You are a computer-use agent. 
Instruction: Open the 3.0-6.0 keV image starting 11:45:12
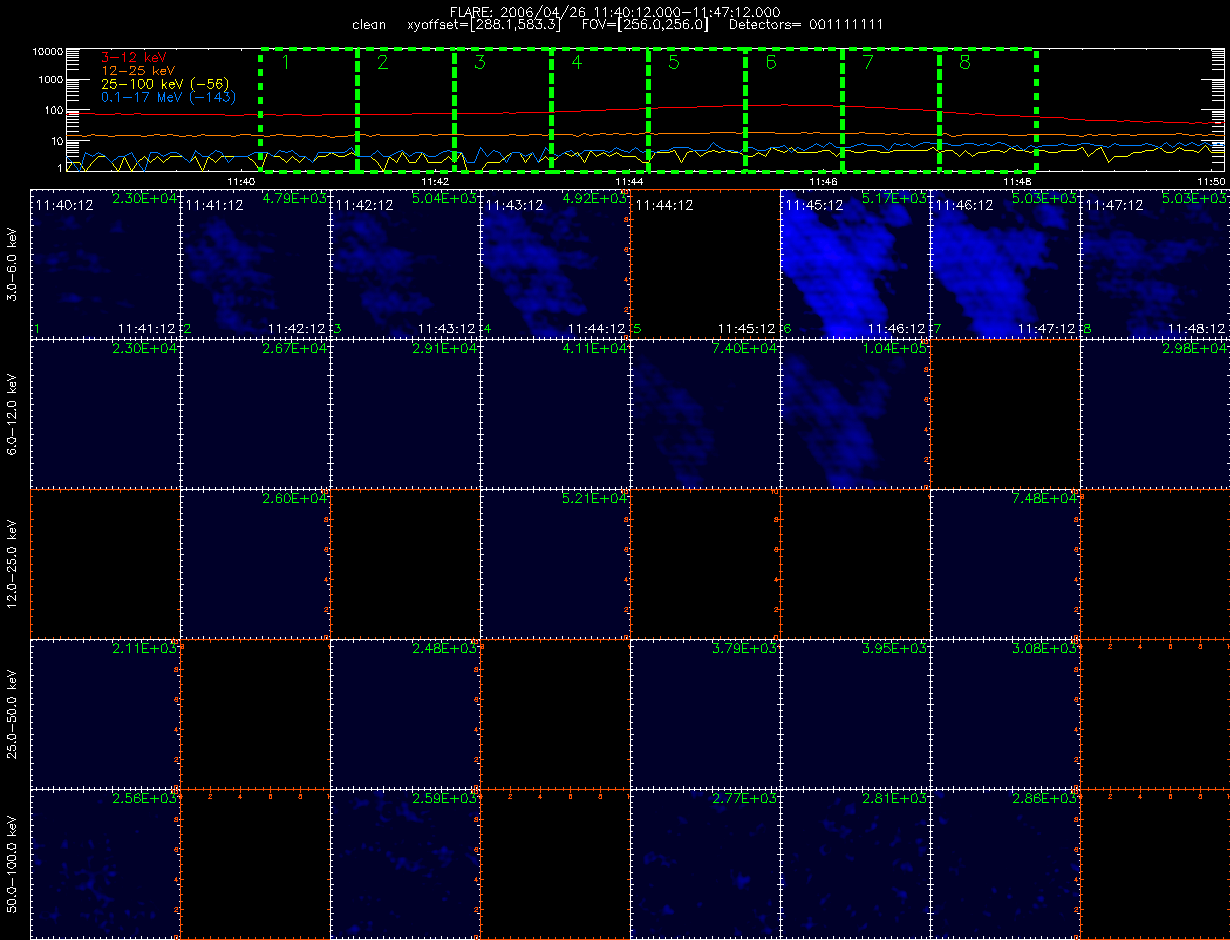pyautogui.click(x=855, y=263)
